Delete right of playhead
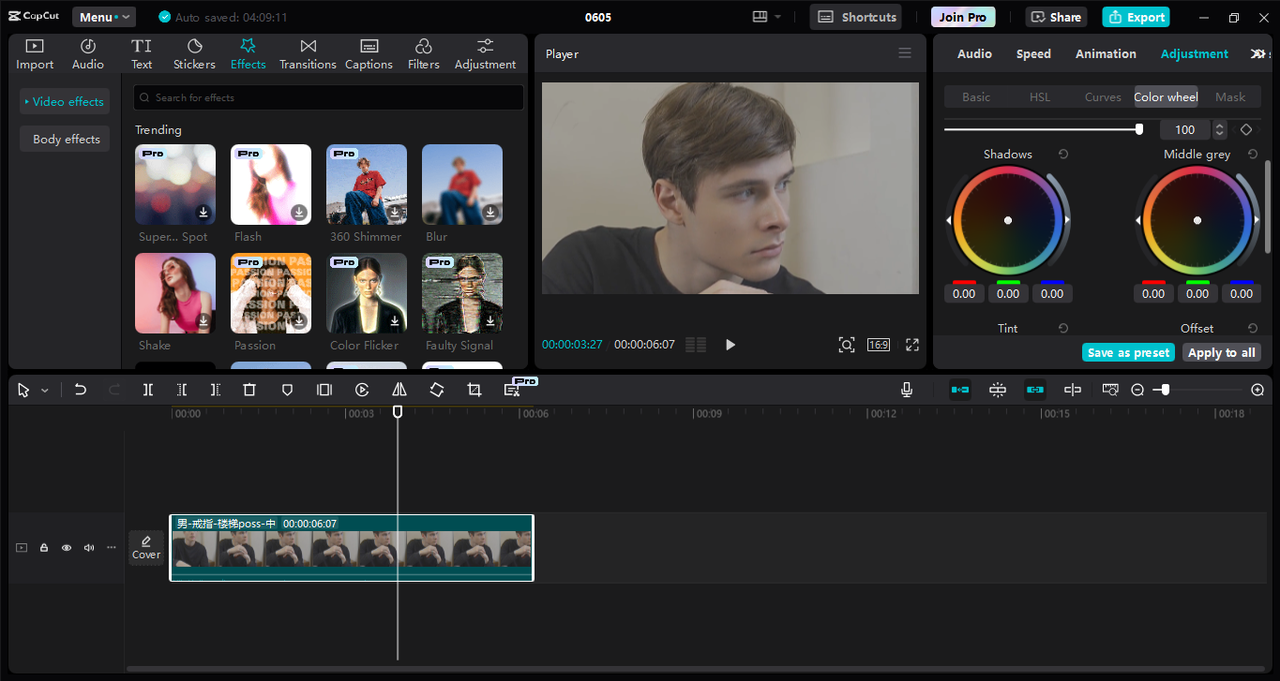This screenshot has width=1280, height=681. pos(215,390)
